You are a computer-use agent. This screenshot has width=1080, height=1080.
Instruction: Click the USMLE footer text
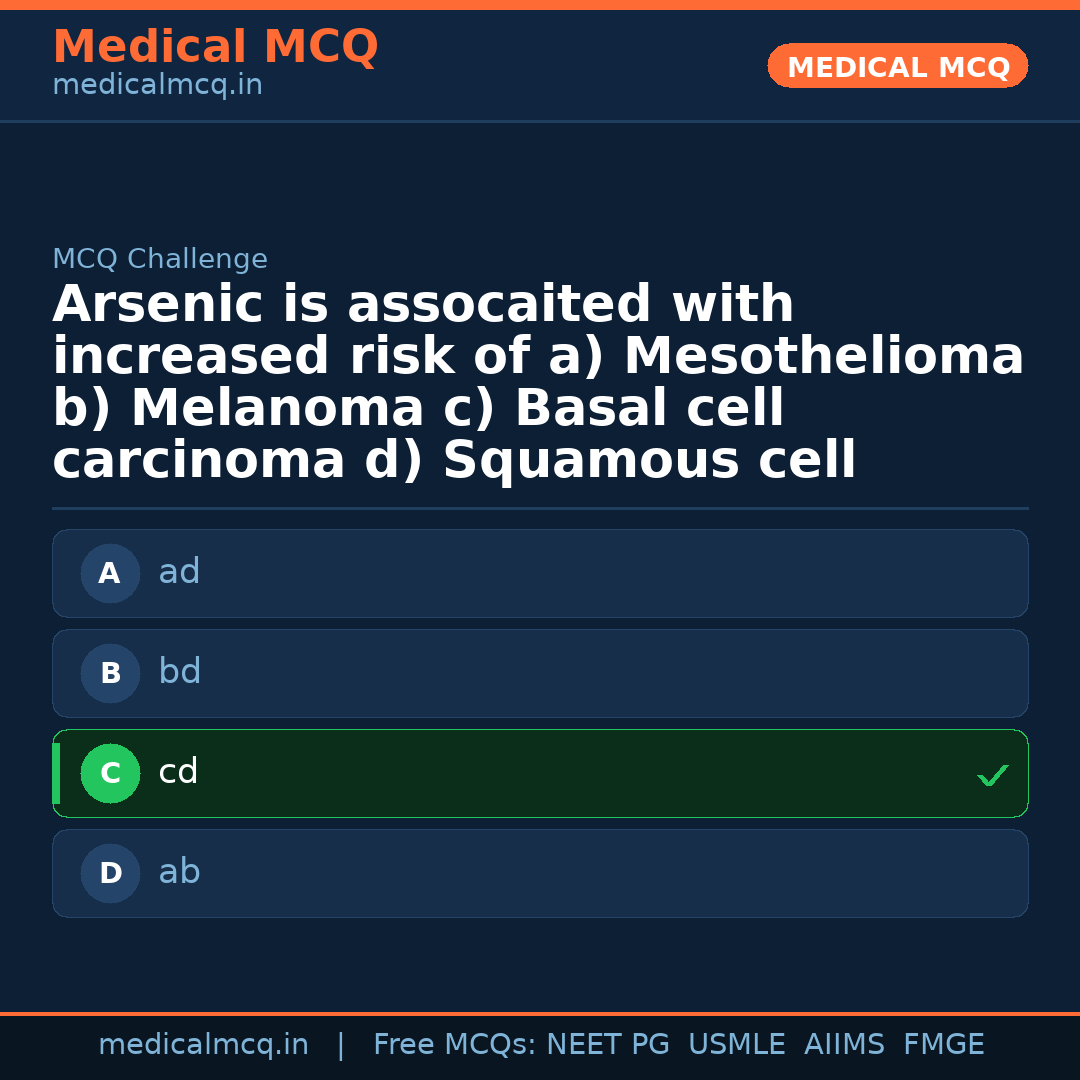736,1045
